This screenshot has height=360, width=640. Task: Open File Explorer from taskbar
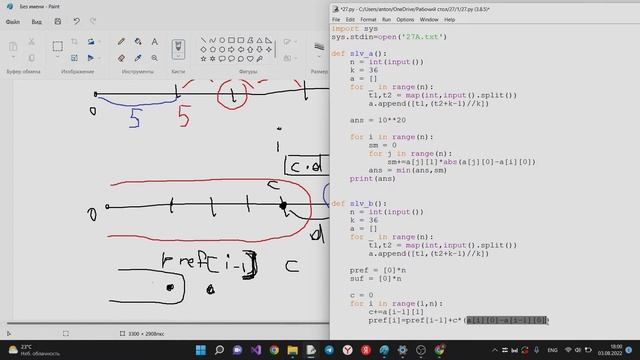click(x=292, y=350)
